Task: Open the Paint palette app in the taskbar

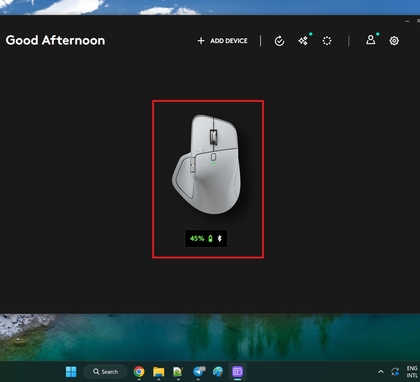Action: pos(218,371)
